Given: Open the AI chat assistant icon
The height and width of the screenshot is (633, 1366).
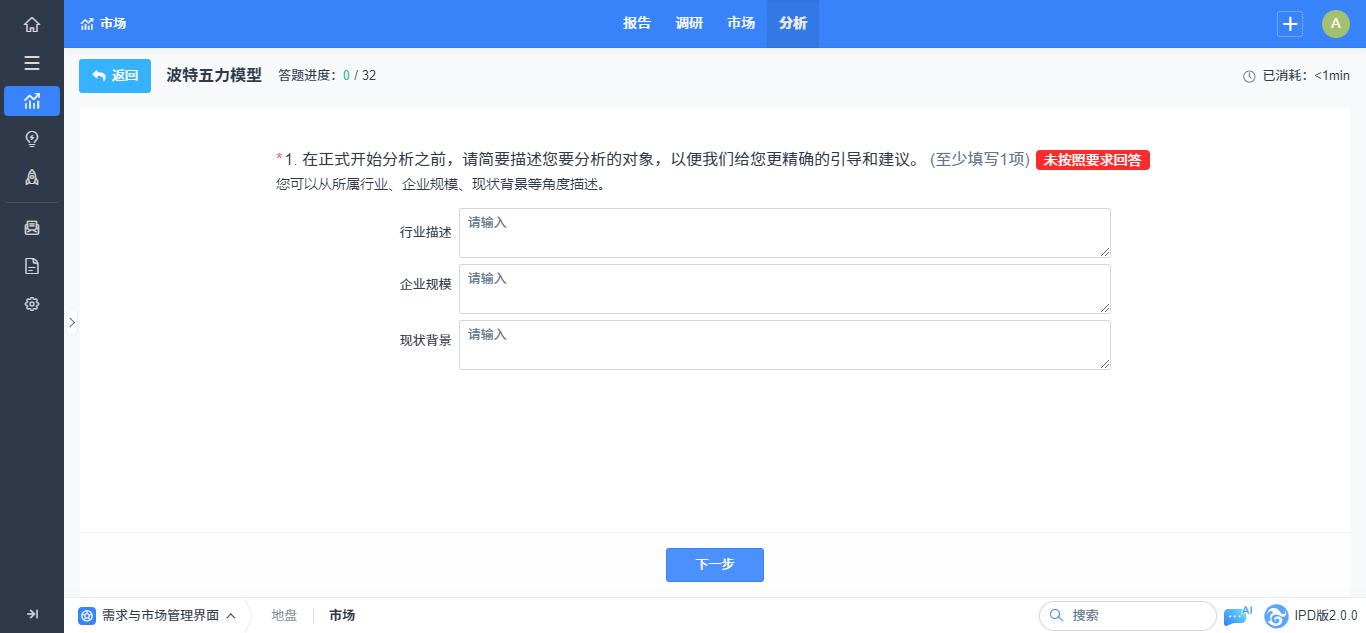Looking at the screenshot, I should click(1237, 616).
